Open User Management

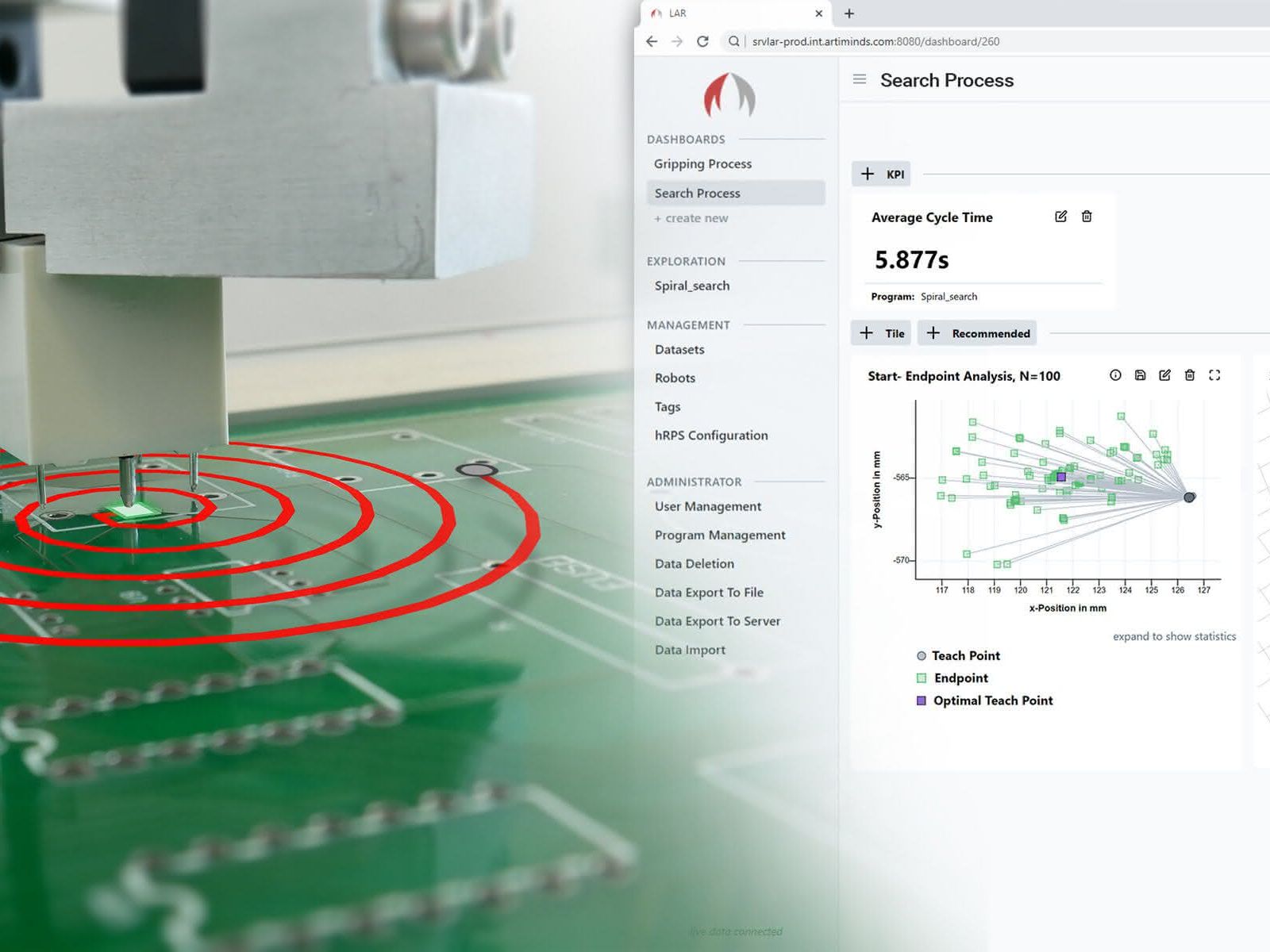tap(707, 506)
